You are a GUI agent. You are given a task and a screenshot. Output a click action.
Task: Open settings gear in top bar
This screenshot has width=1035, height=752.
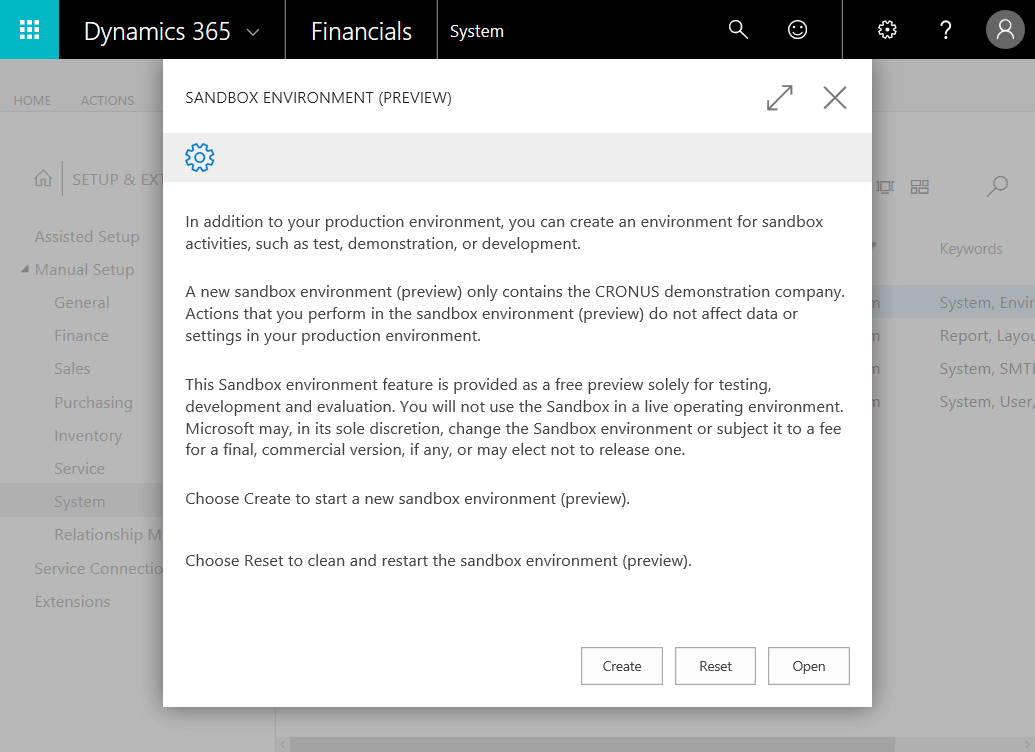pyautogui.click(x=887, y=30)
